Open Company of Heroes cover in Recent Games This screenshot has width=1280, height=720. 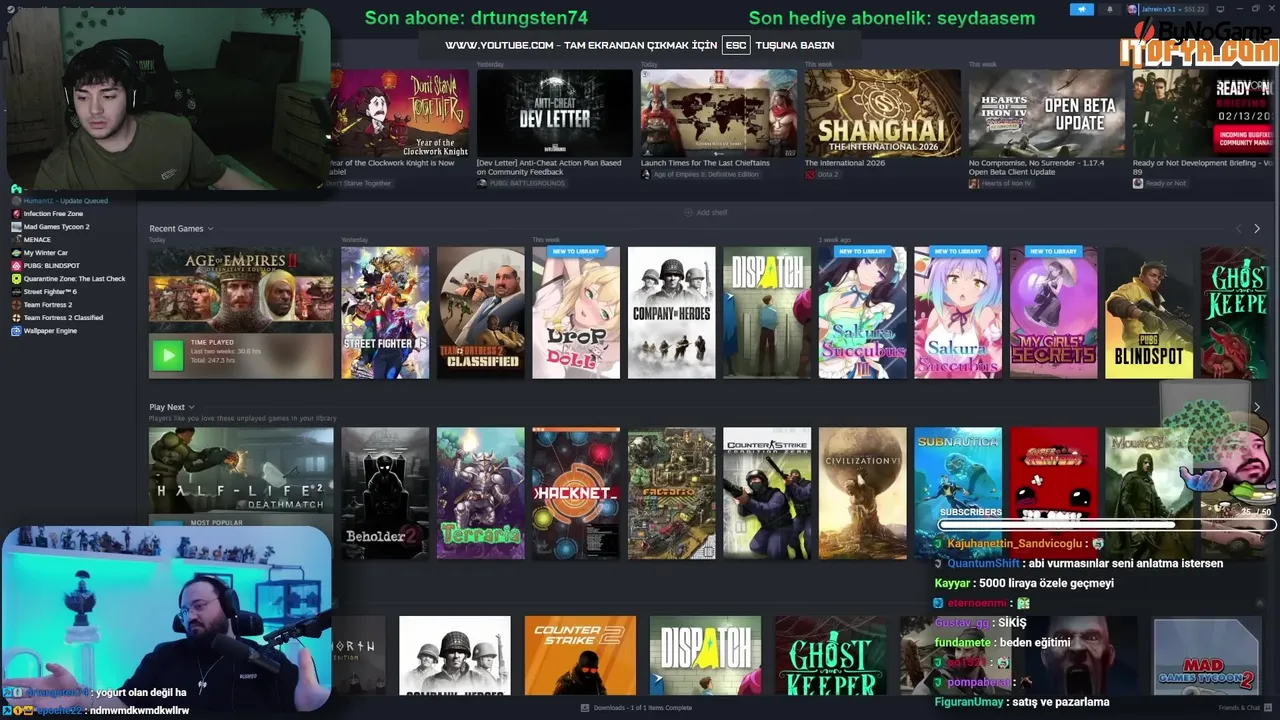click(x=671, y=313)
